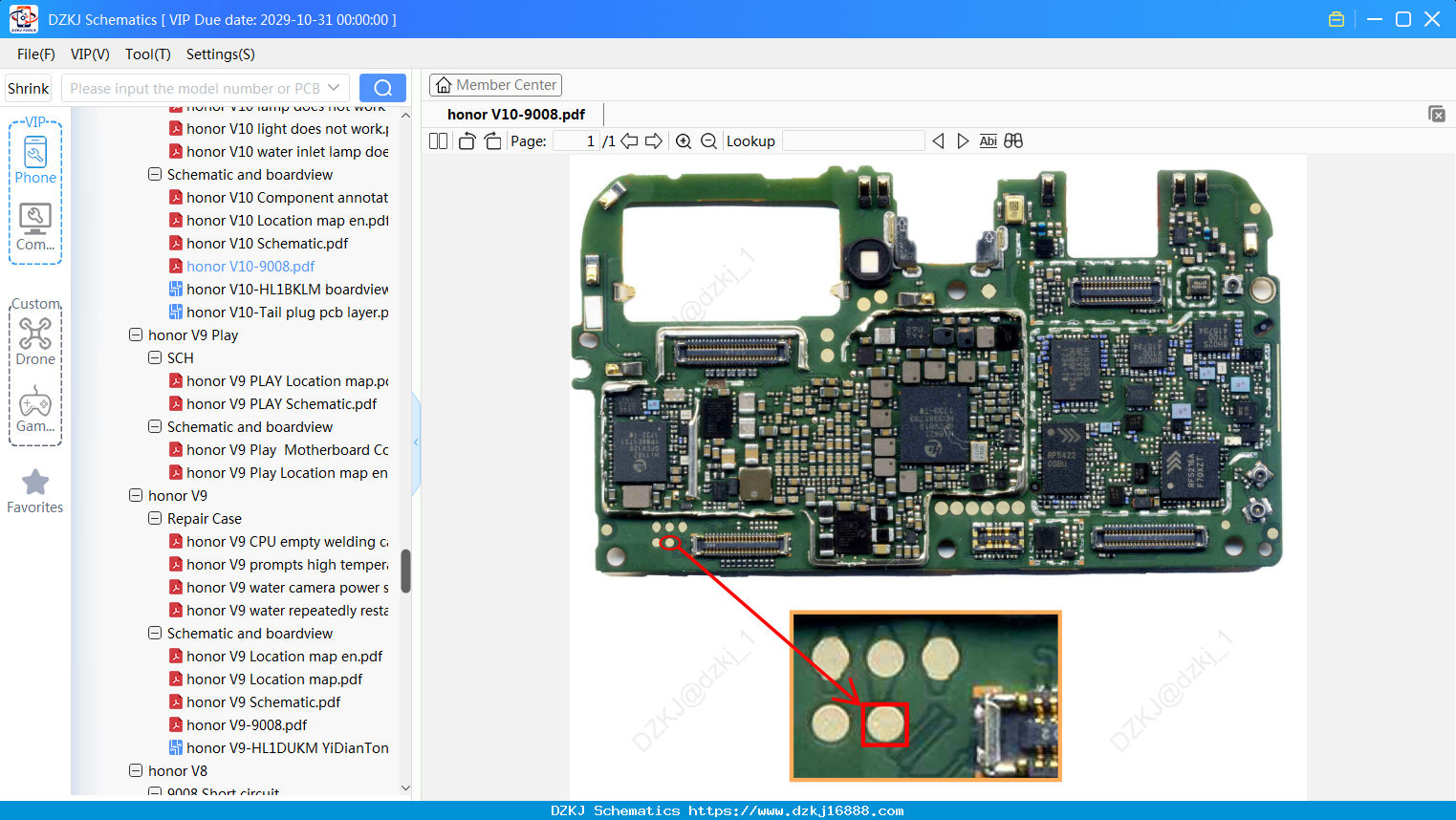The height and width of the screenshot is (820, 1456).
Task: Click the tree scroll down arrow
Action: point(405,788)
